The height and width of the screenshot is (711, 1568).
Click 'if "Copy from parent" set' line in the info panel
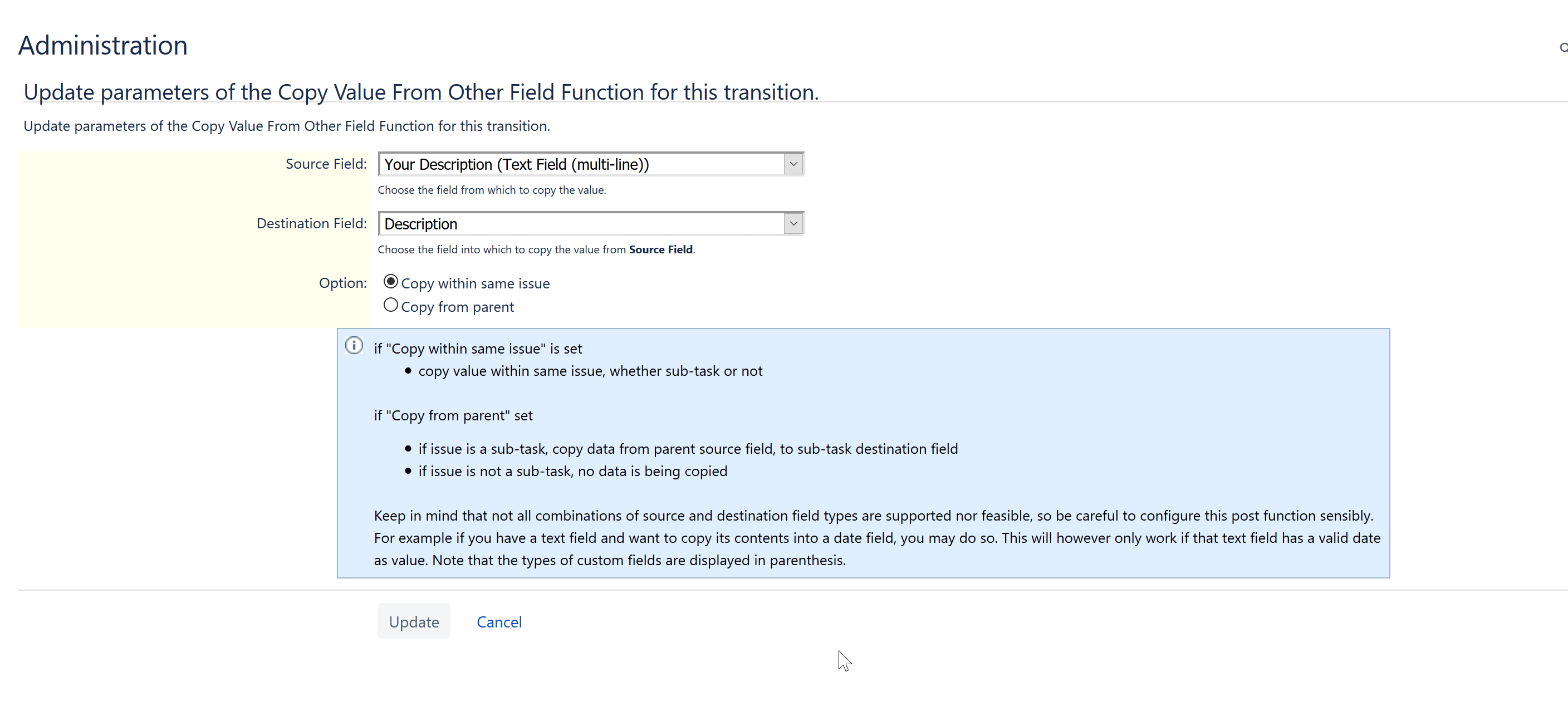pyautogui.click(x=453, y=416)
